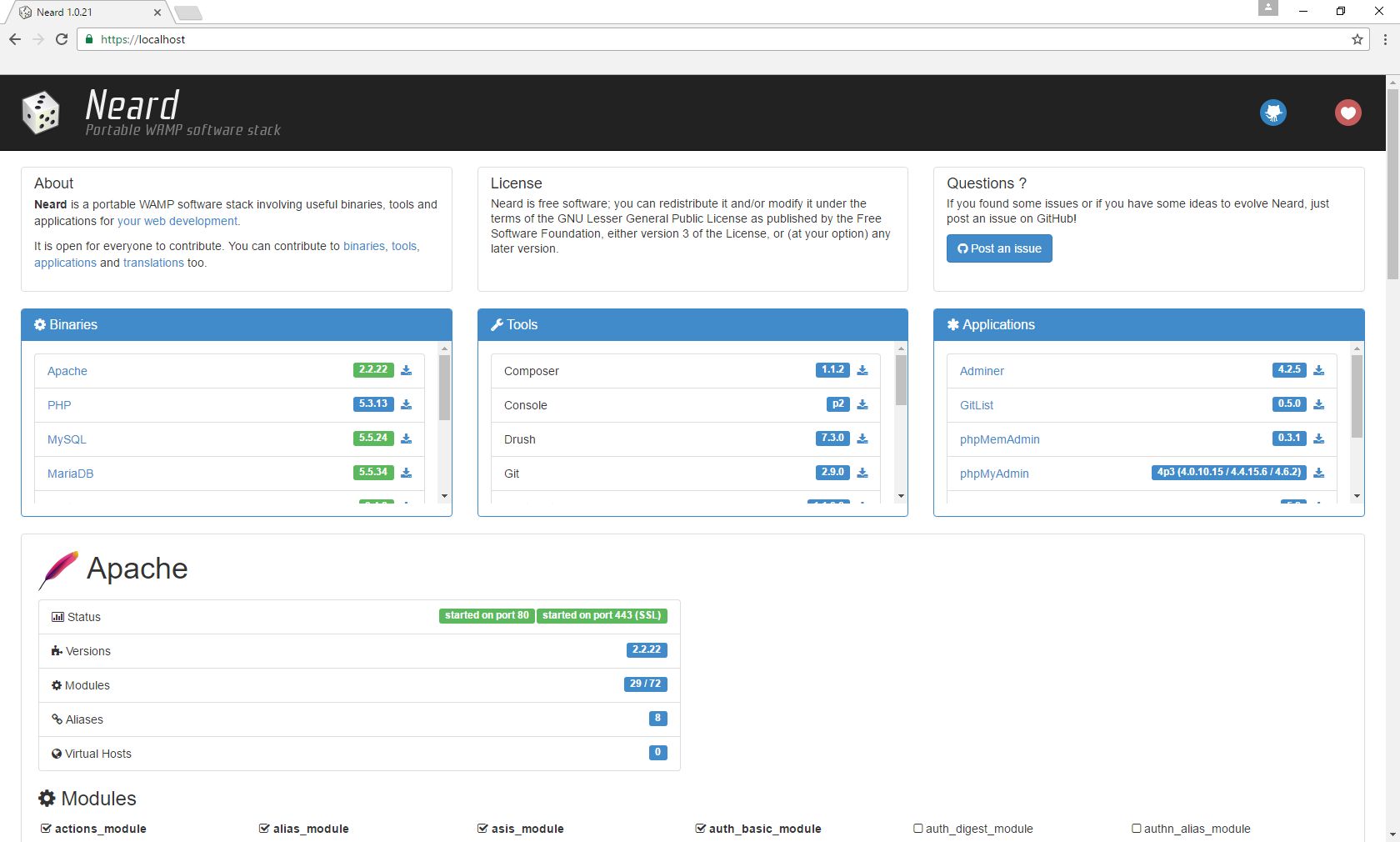Download phpMyAdmin via its download icon
1400x842 pixels.
[x=1318, y=472]
